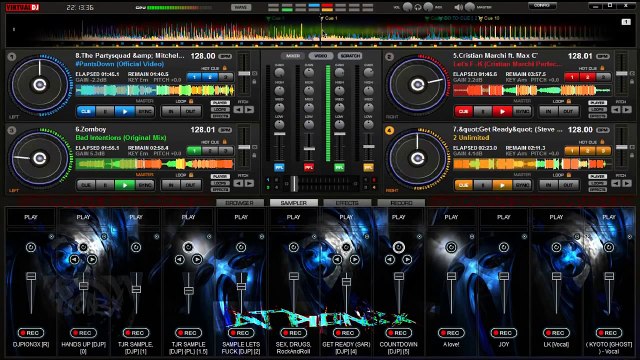This screenshot has width=640, height=360.
Task: Toggle loop lock icon on deck 1
Action: [x=191, y=101]
